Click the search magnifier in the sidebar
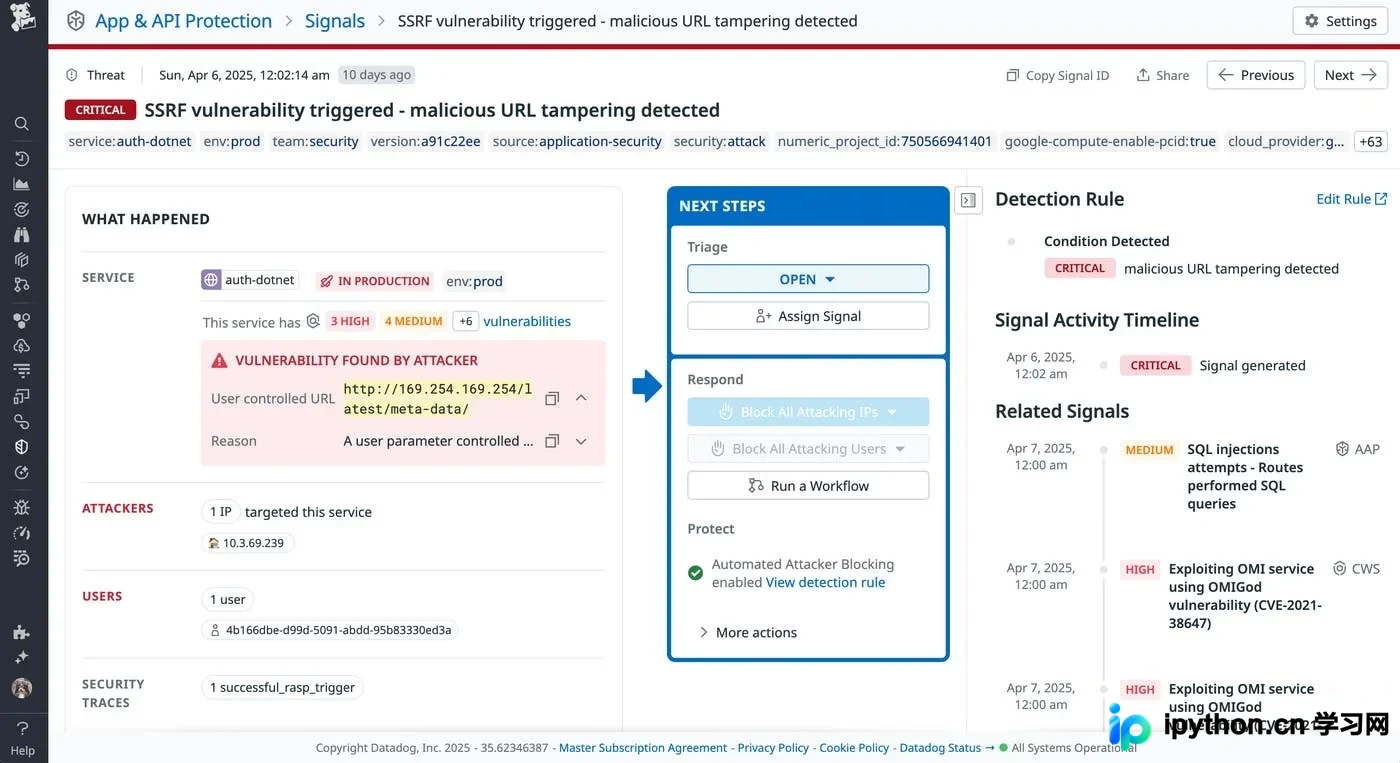Screen dimensions: 1400x763 (21, 124)
